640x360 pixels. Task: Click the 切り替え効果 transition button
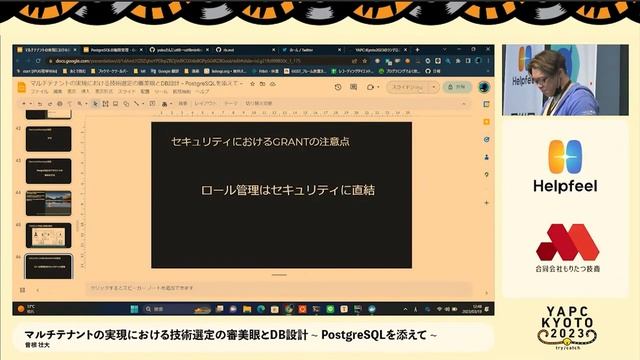(258, 104)
